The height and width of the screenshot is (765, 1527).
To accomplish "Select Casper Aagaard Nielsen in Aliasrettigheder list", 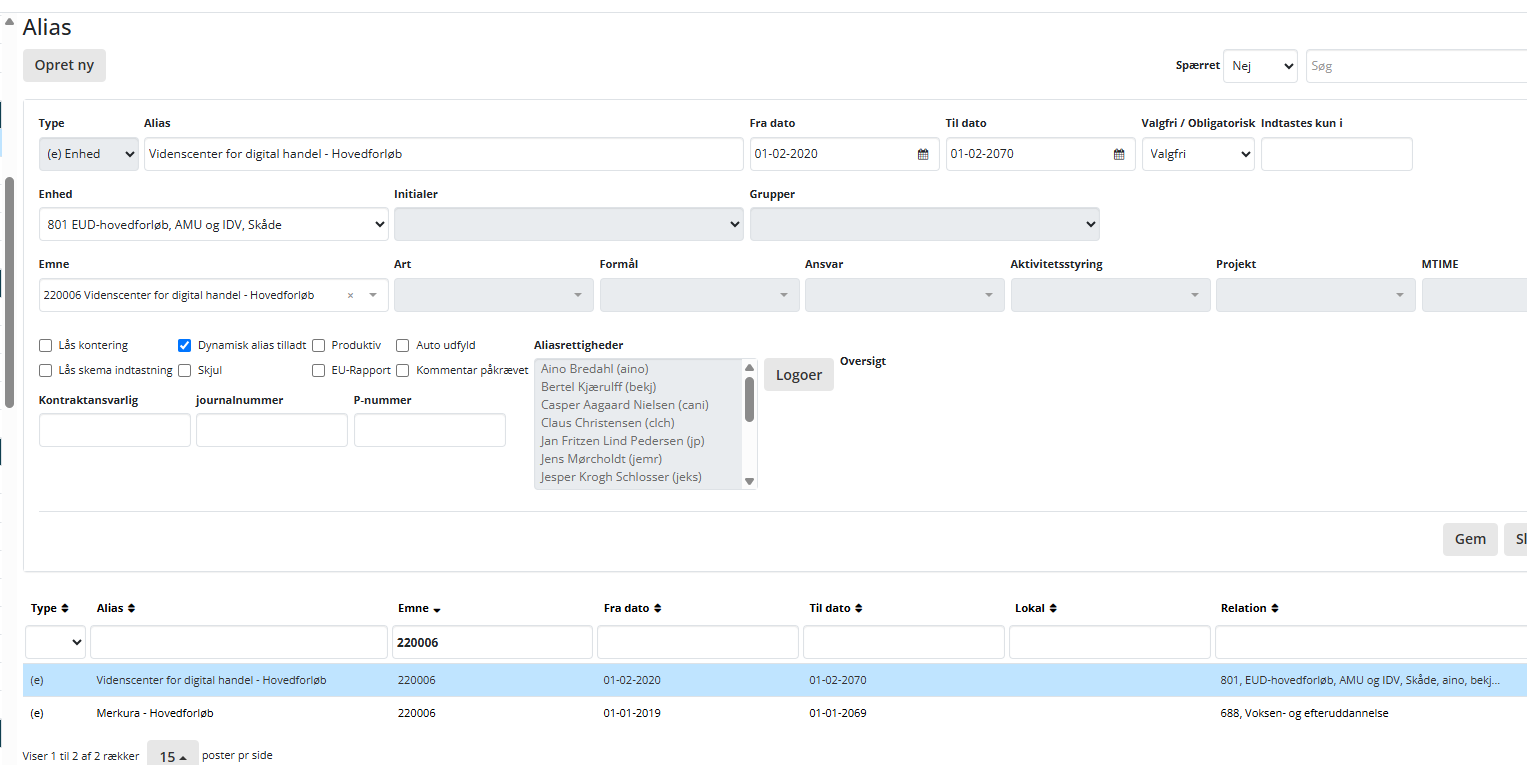I will click(x=607, y=405).
